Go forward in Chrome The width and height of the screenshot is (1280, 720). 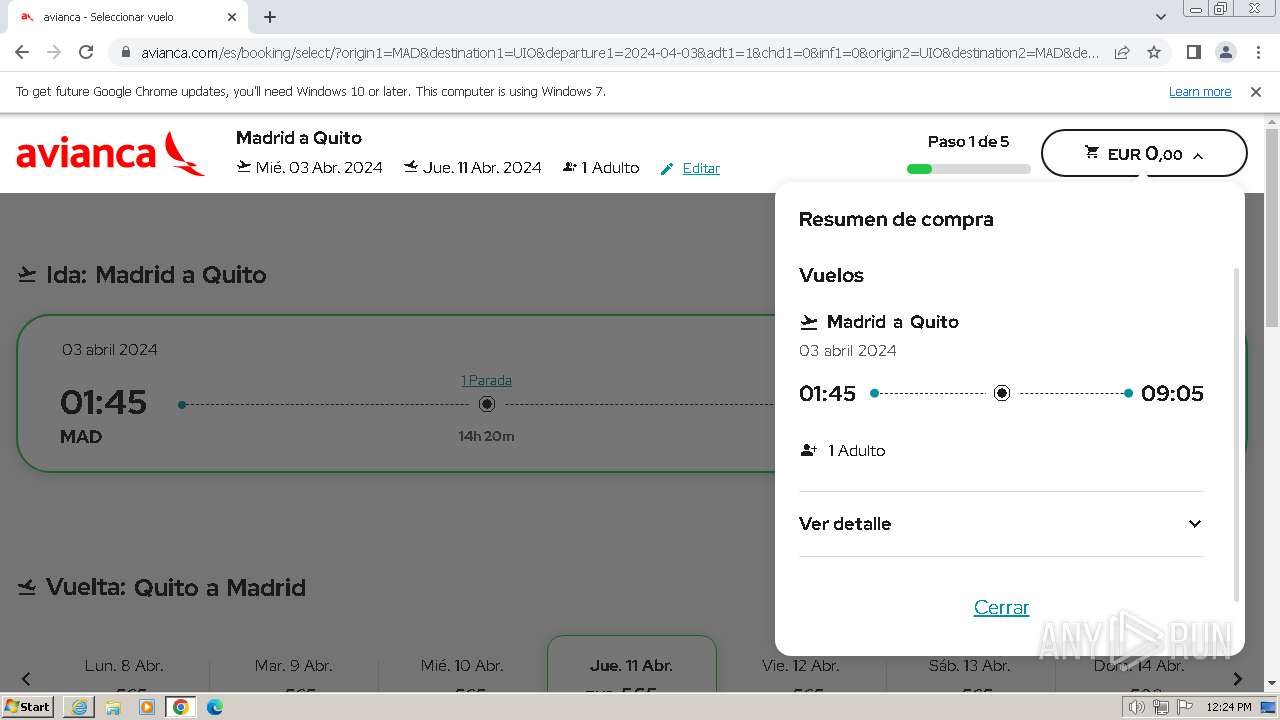[x=54, y=52]
